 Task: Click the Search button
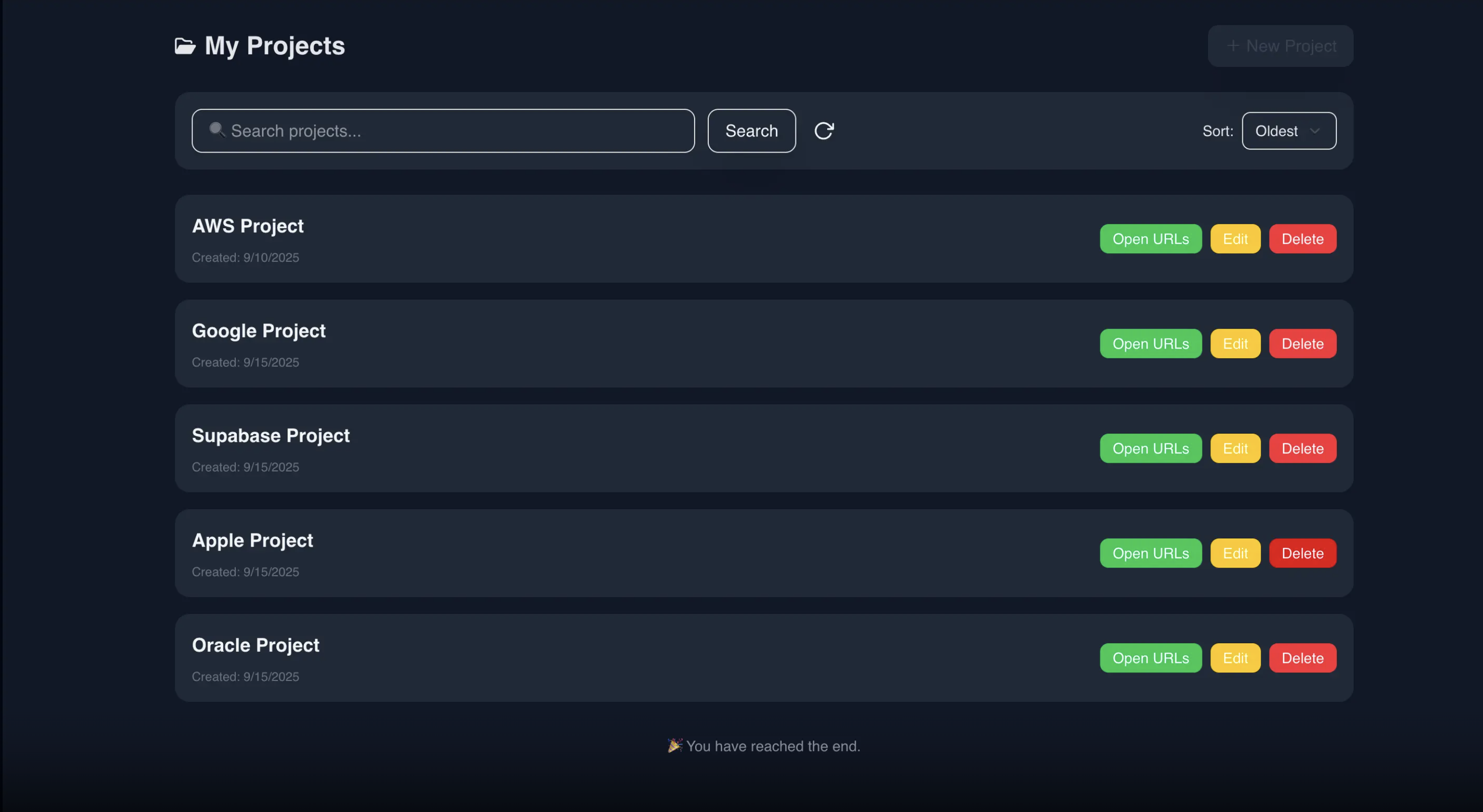(751, 131)
